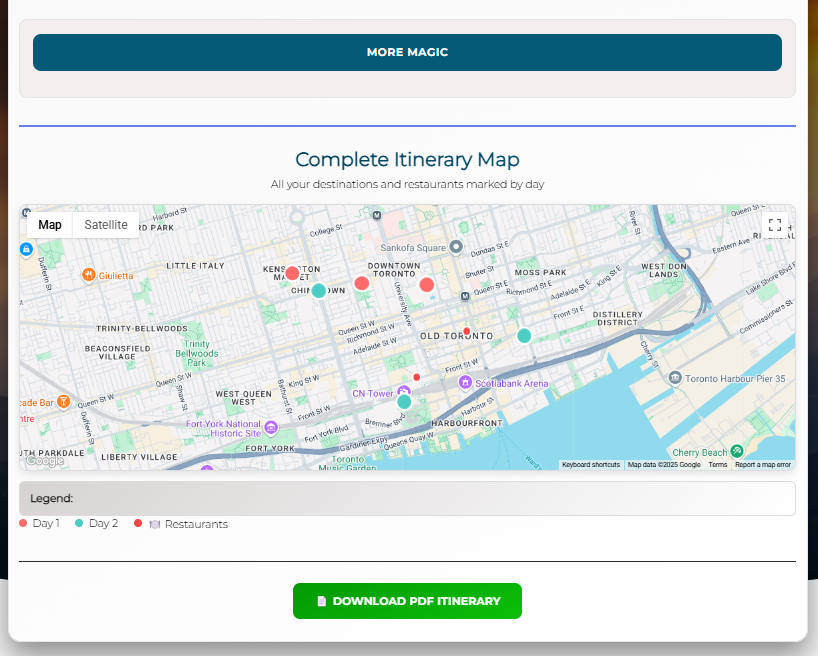Viewport: 818px width, 656px height.
Task: Open Fort York National Historic Site pin
Action: point(271,428)
